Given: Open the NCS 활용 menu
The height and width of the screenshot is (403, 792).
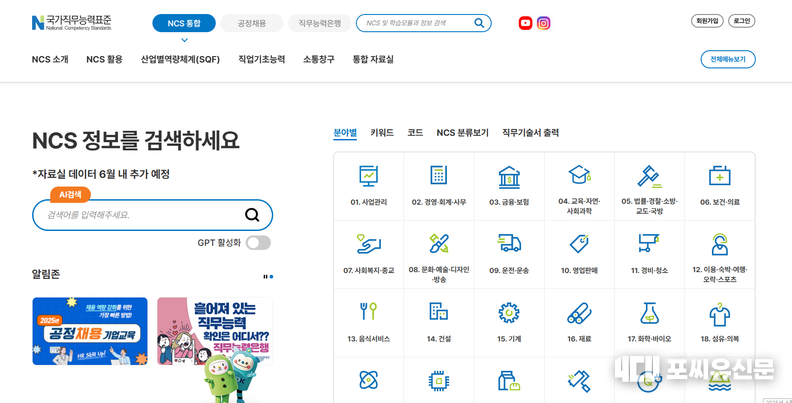Looking at the screenshot, I should 105,59.
